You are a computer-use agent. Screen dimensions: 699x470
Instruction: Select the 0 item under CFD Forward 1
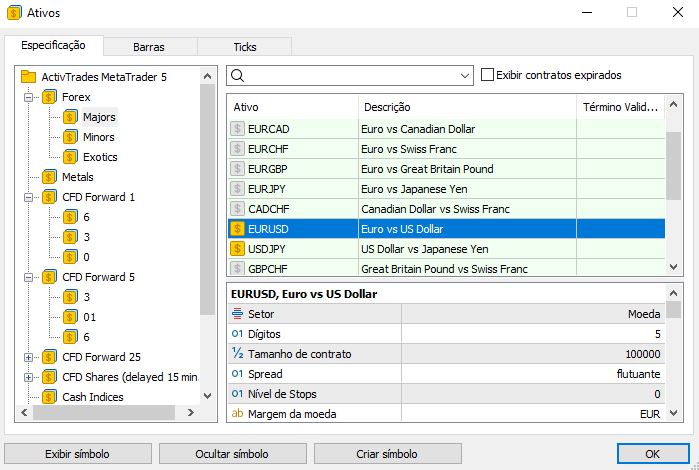(86, 257)
